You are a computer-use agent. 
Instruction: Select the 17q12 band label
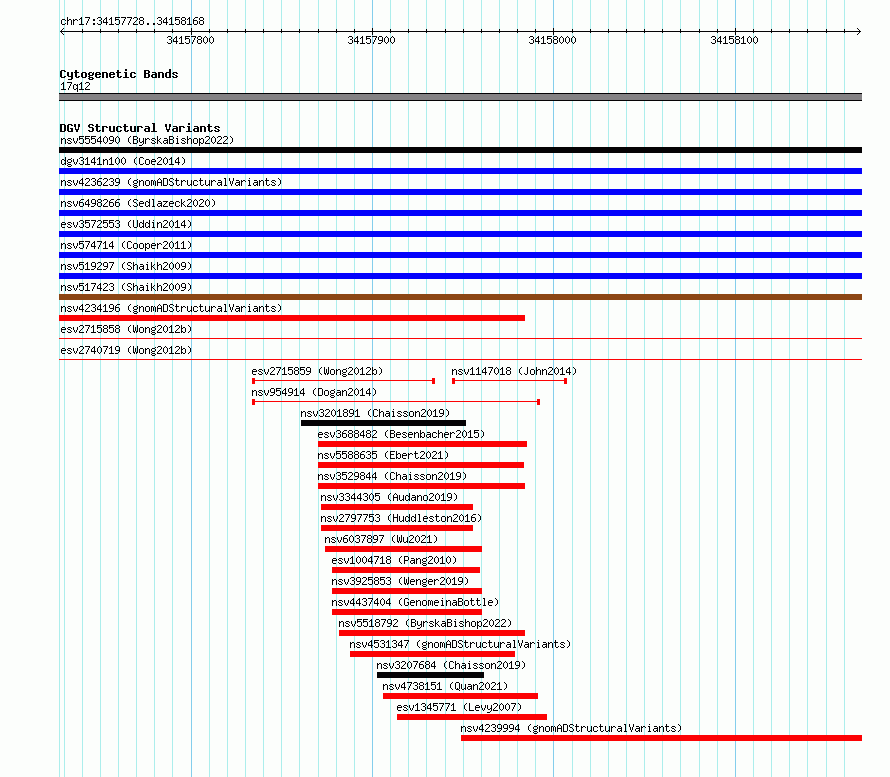pos(75,86)
